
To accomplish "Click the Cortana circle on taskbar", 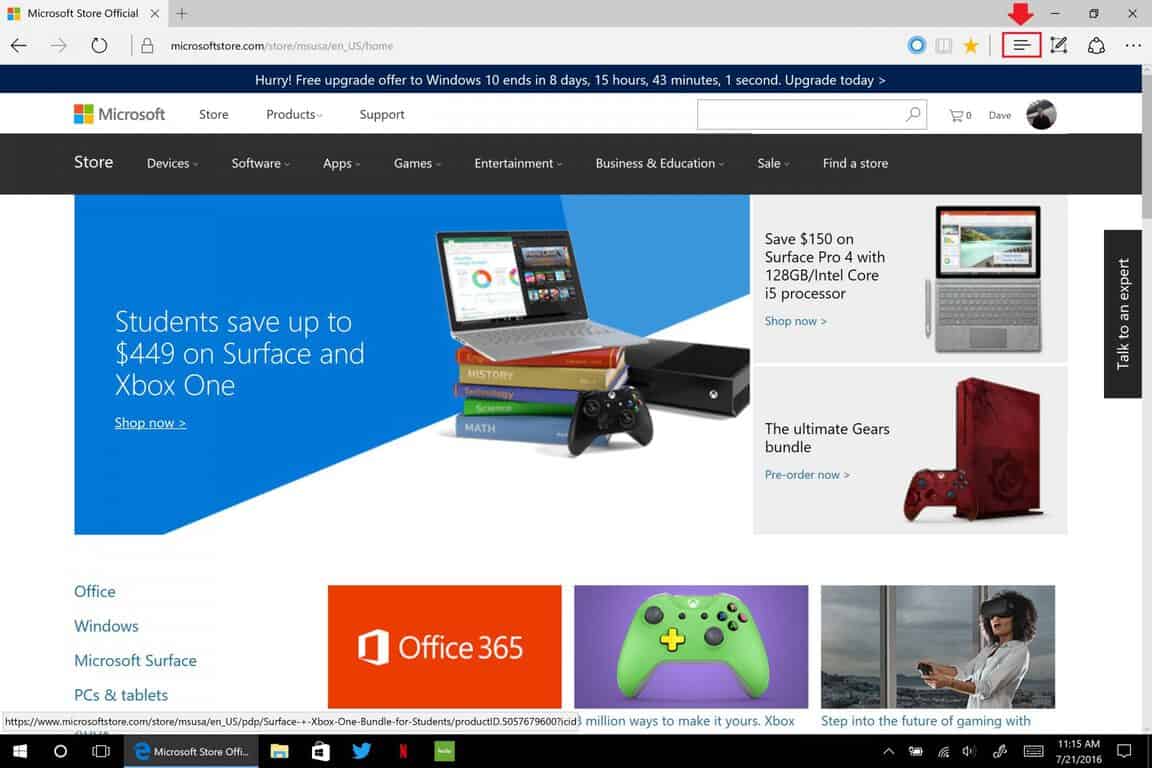I will (x=60, y=751).
